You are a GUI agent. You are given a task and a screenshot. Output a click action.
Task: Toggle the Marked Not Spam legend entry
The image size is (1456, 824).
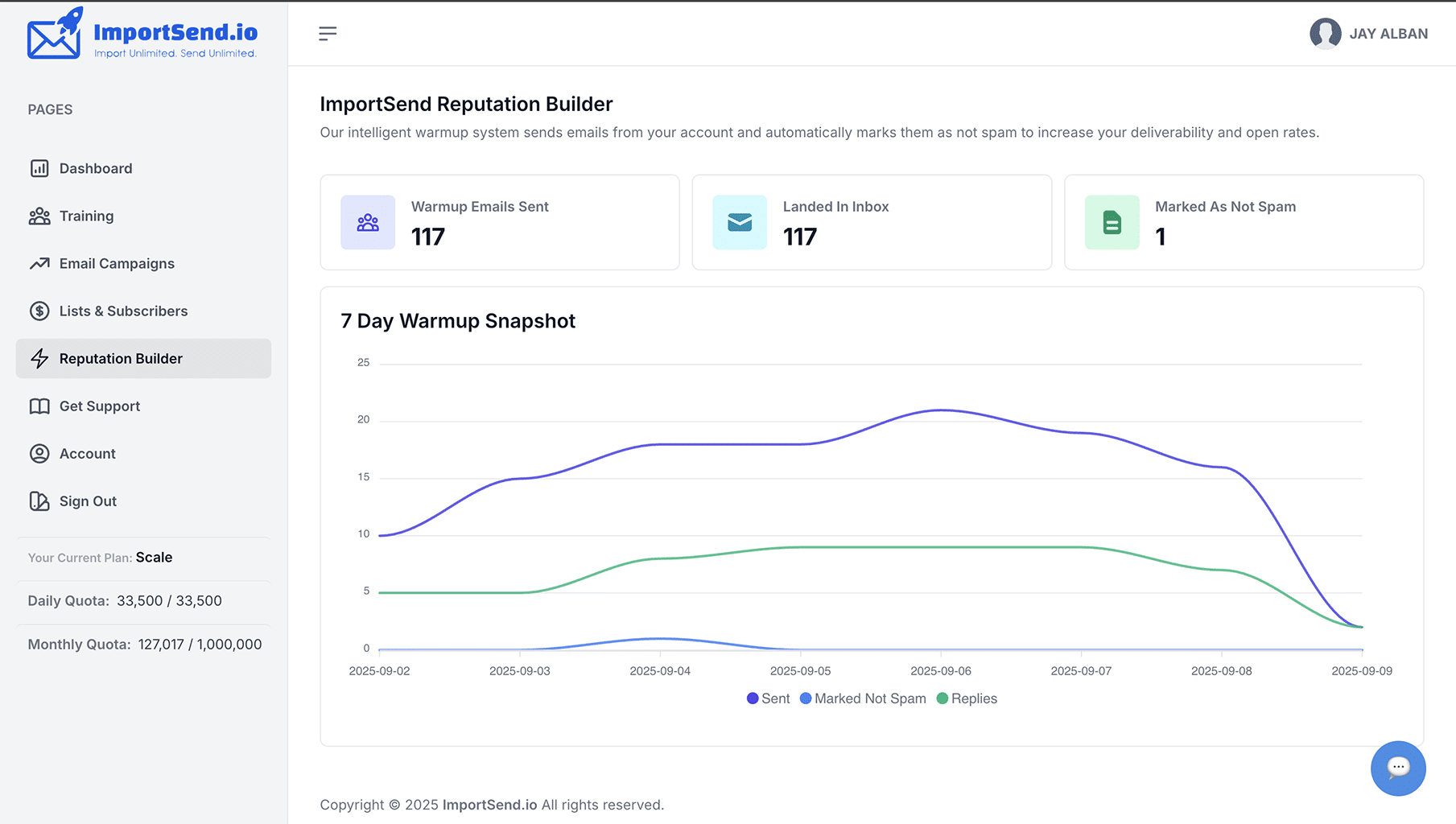[x=863, y=698]
